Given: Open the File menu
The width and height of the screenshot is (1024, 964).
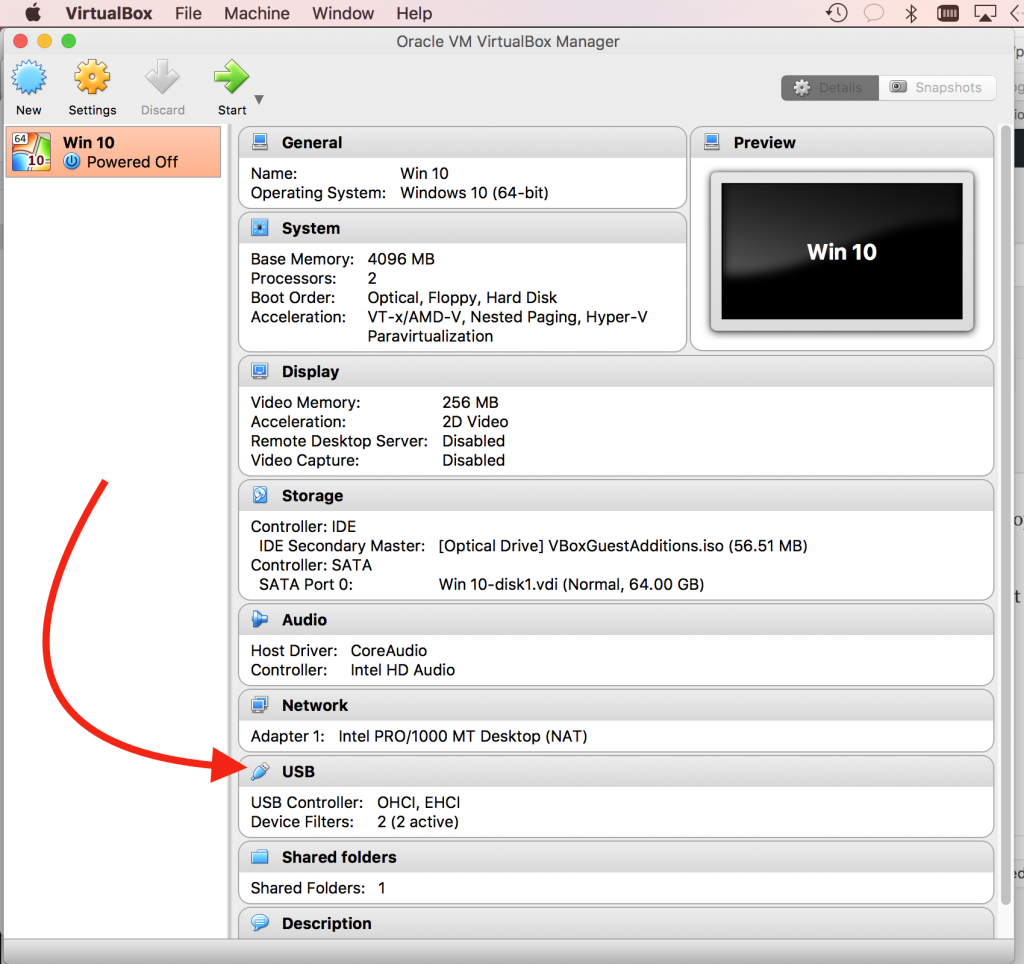Looking at the screenshot, I should pyautogui.click(x=188, y=13).
